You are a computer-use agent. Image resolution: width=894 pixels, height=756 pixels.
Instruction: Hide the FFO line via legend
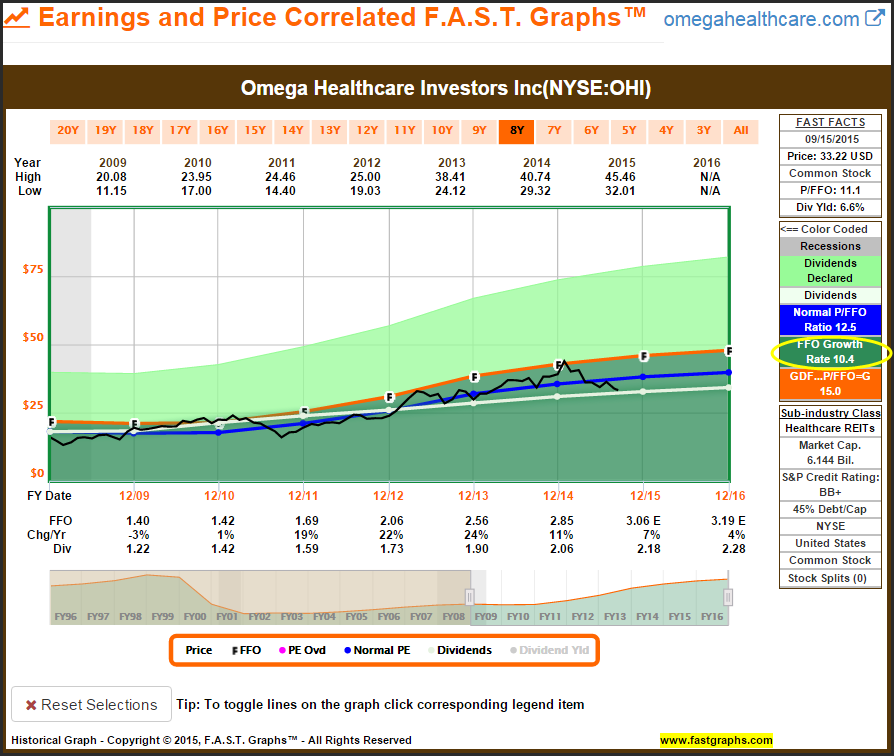tap(246, 650)
